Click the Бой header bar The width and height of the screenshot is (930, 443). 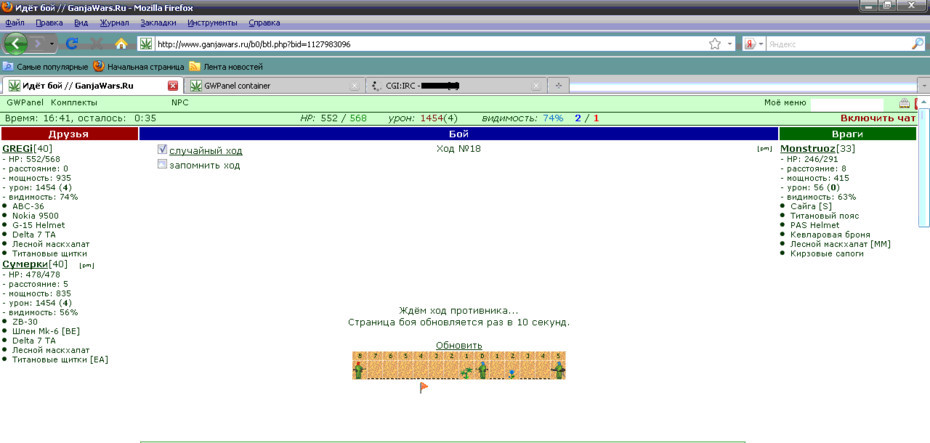click(458, 134)
